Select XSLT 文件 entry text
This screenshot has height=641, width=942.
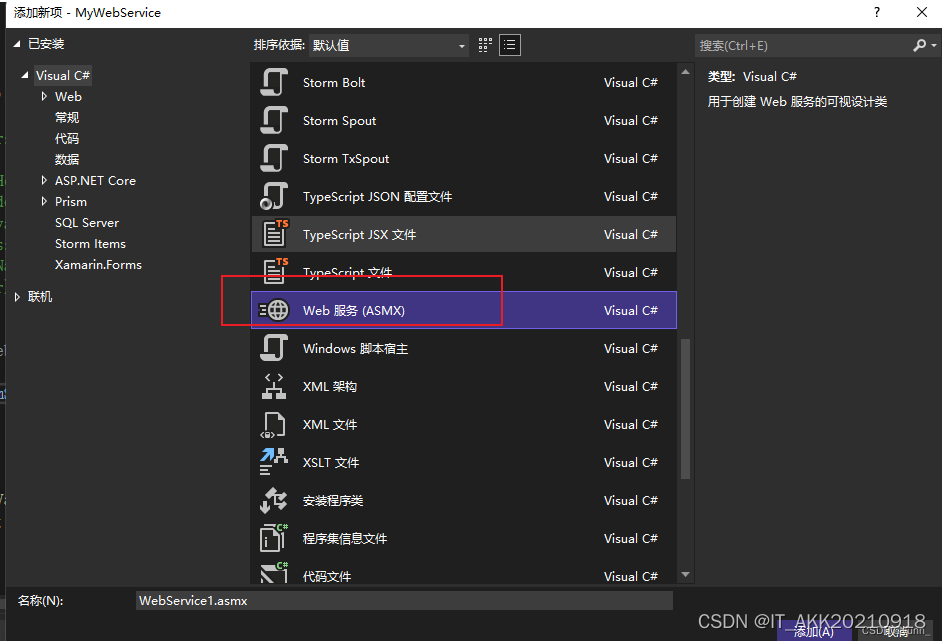(331, 463)
